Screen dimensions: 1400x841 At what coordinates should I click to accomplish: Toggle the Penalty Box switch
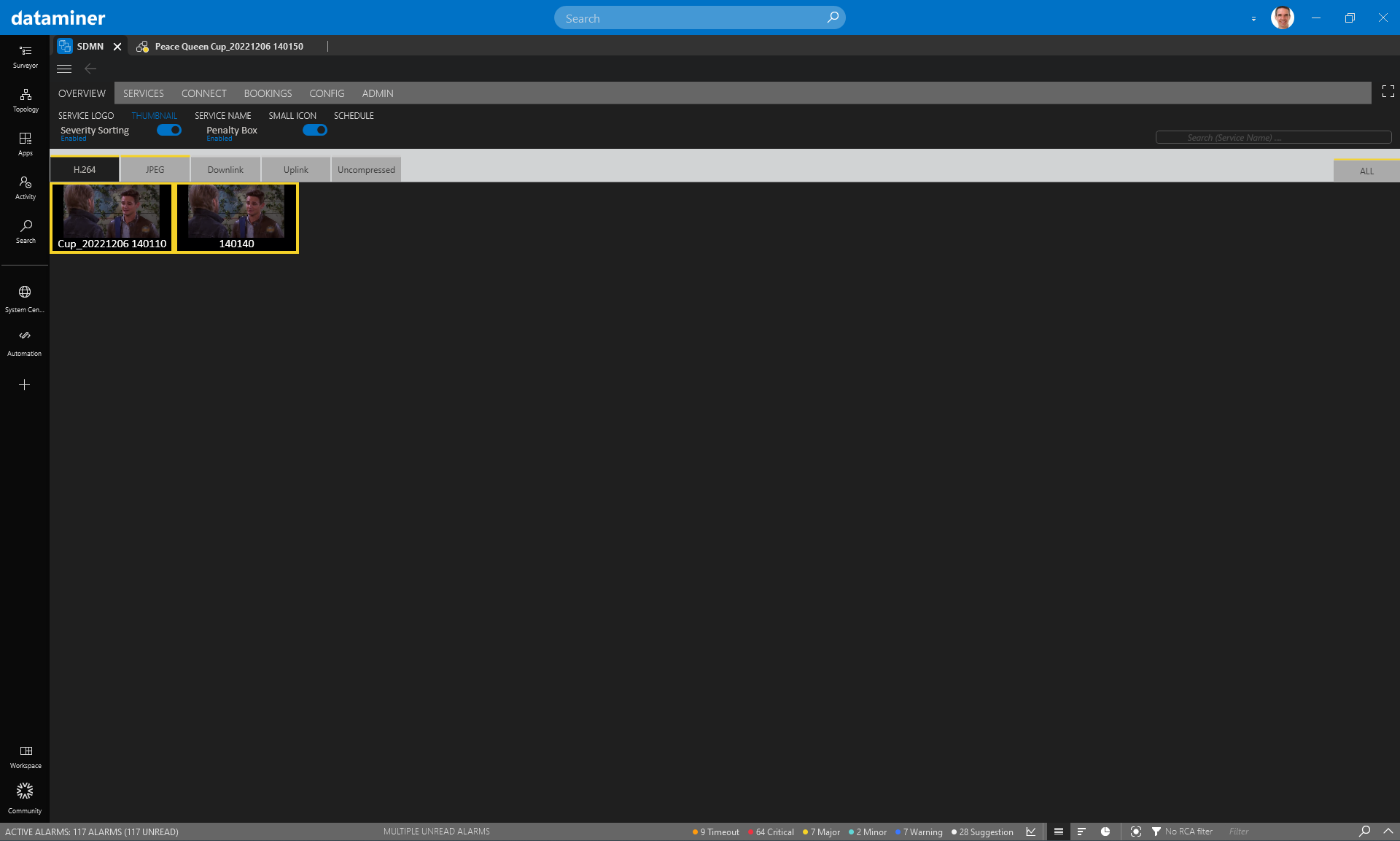(x=315, y=130)
